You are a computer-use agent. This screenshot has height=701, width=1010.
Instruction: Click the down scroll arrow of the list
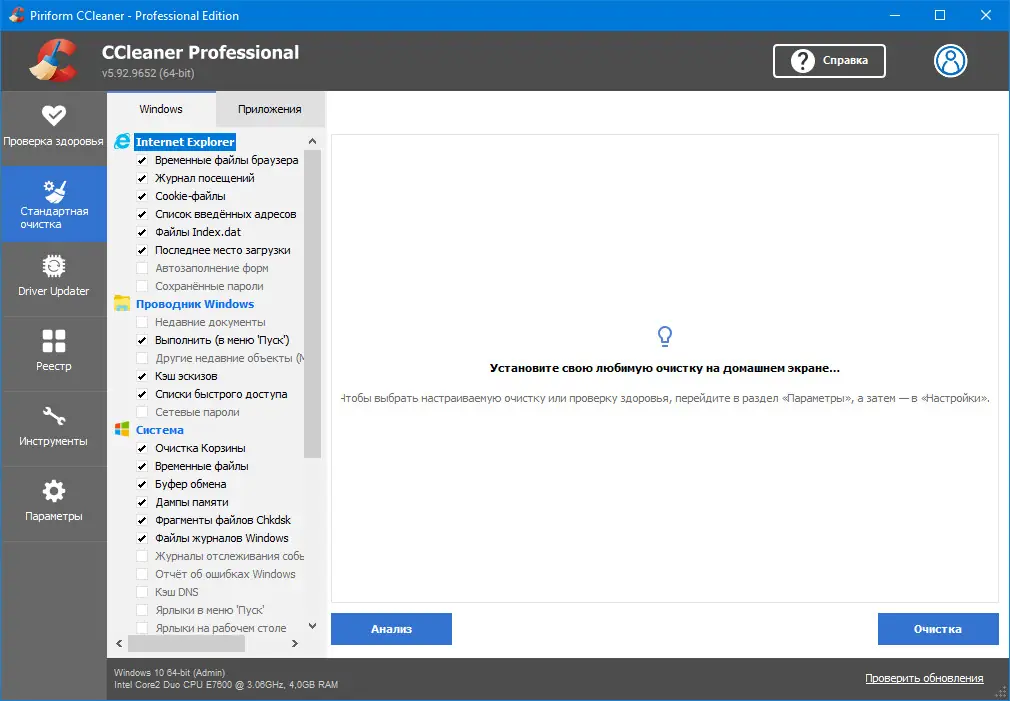(312, 625)
